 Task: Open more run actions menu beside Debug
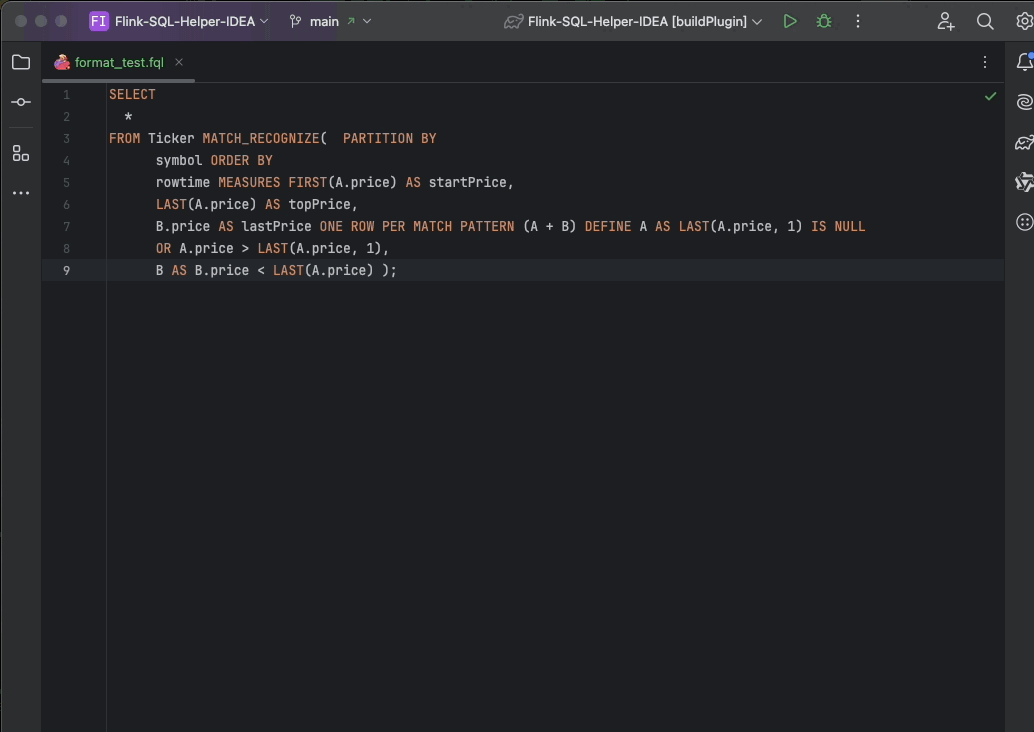point(858,21)
